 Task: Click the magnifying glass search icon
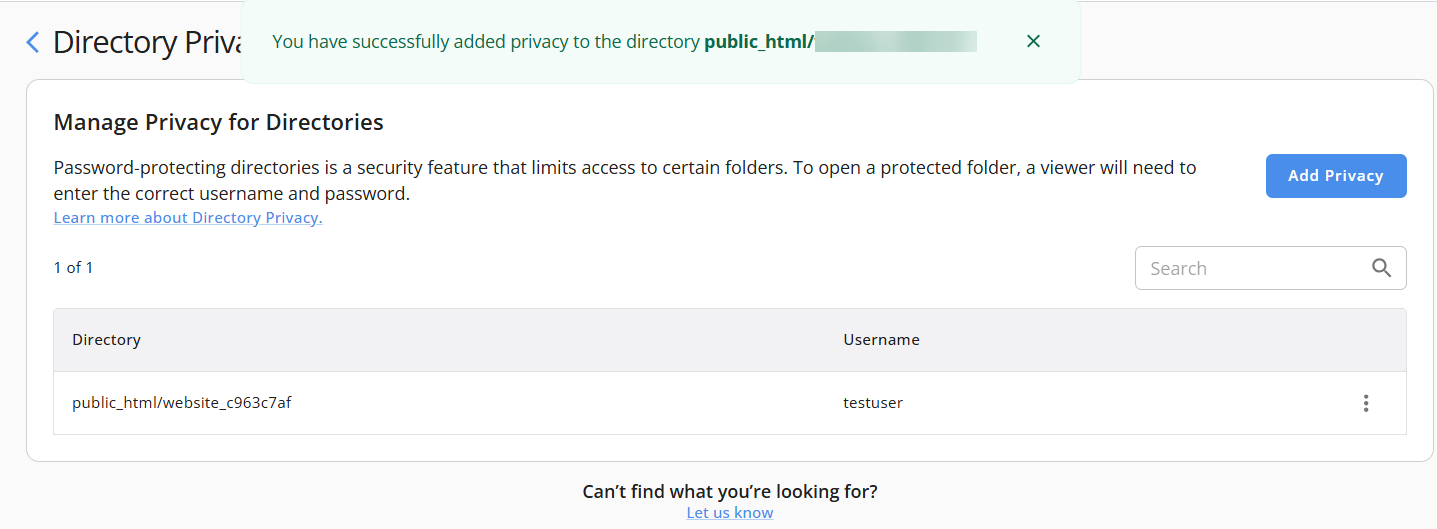(1382, 268)
